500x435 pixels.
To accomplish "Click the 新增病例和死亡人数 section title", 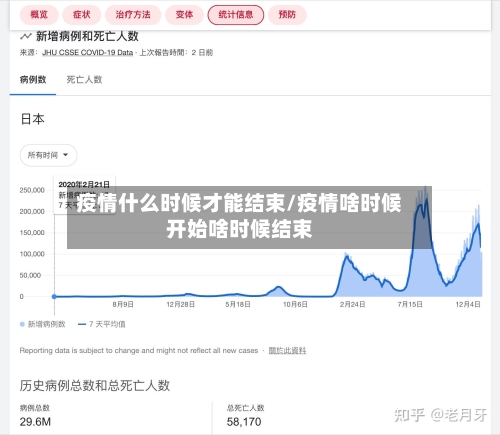I will tap(87, 36).
